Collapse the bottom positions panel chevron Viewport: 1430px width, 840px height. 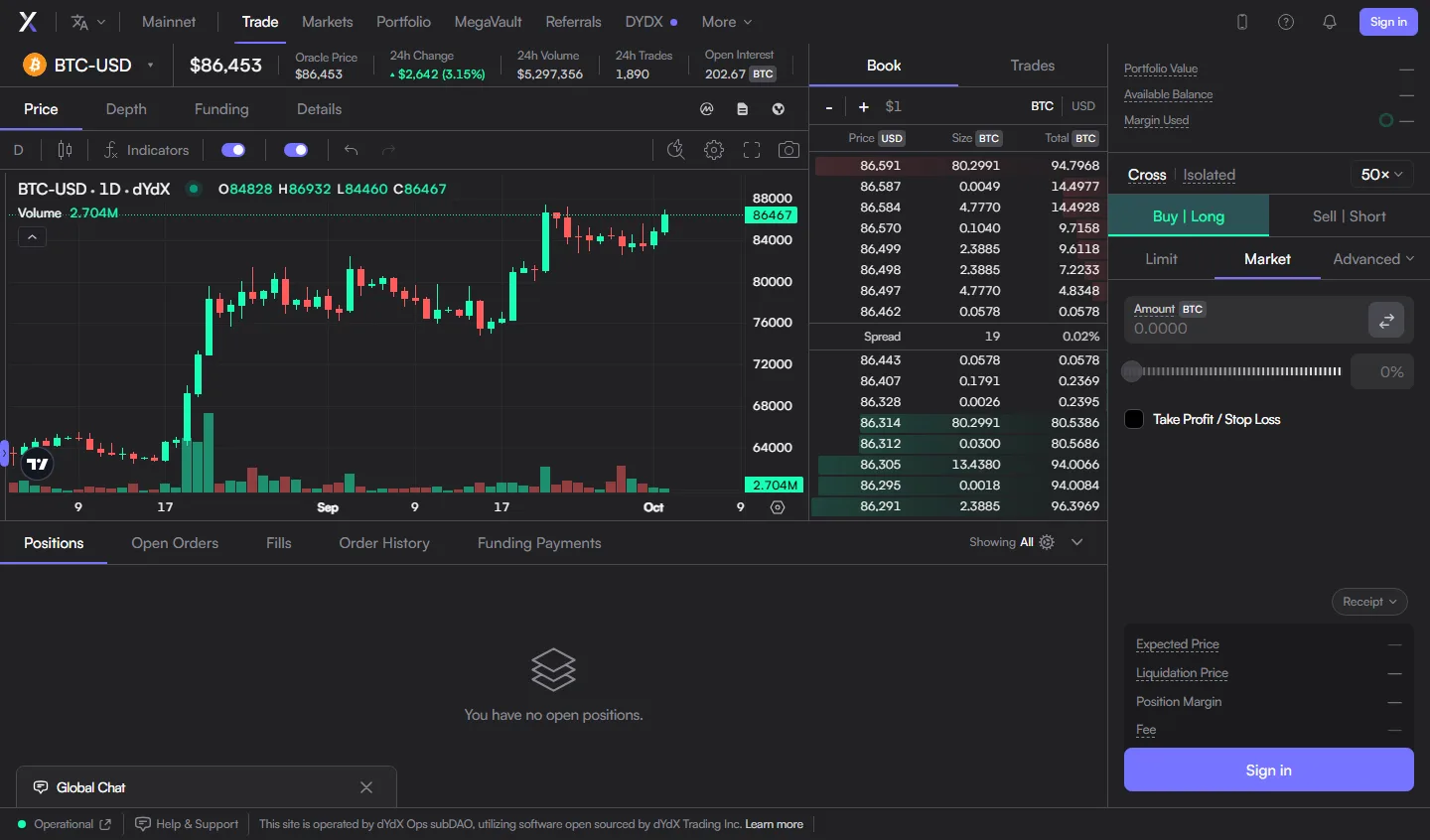(x=1077, y=542)
